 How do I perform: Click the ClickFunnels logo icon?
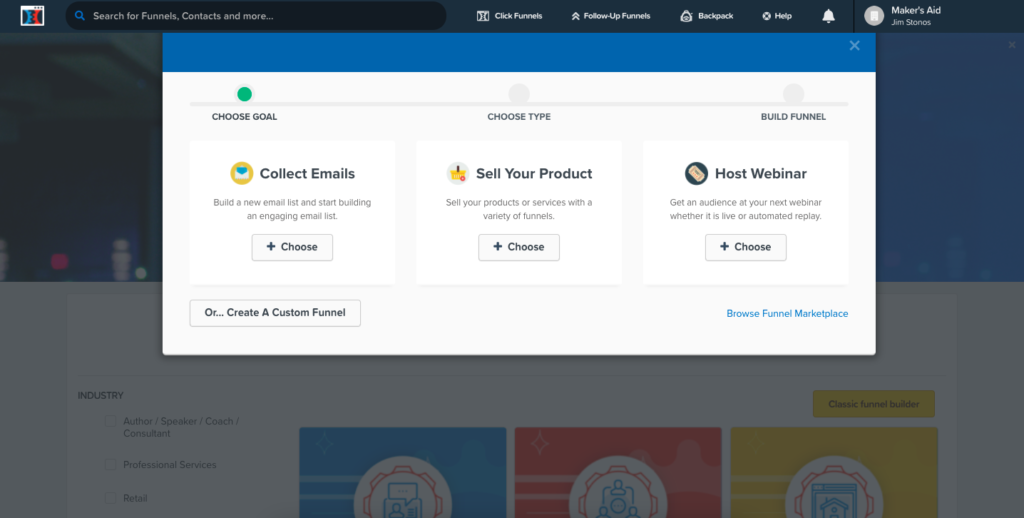point(32,16)
